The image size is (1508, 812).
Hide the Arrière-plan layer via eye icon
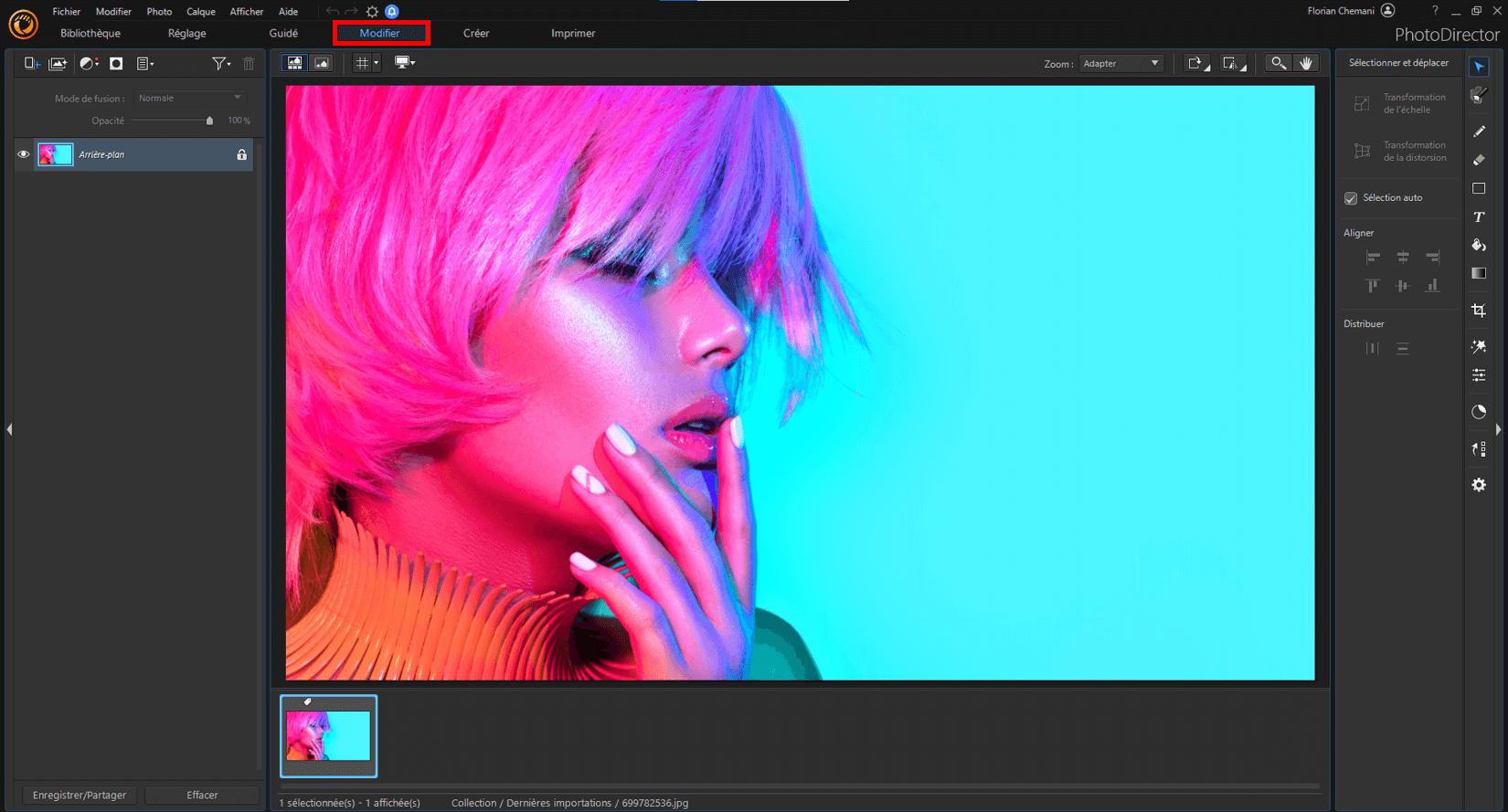(24, 154)
